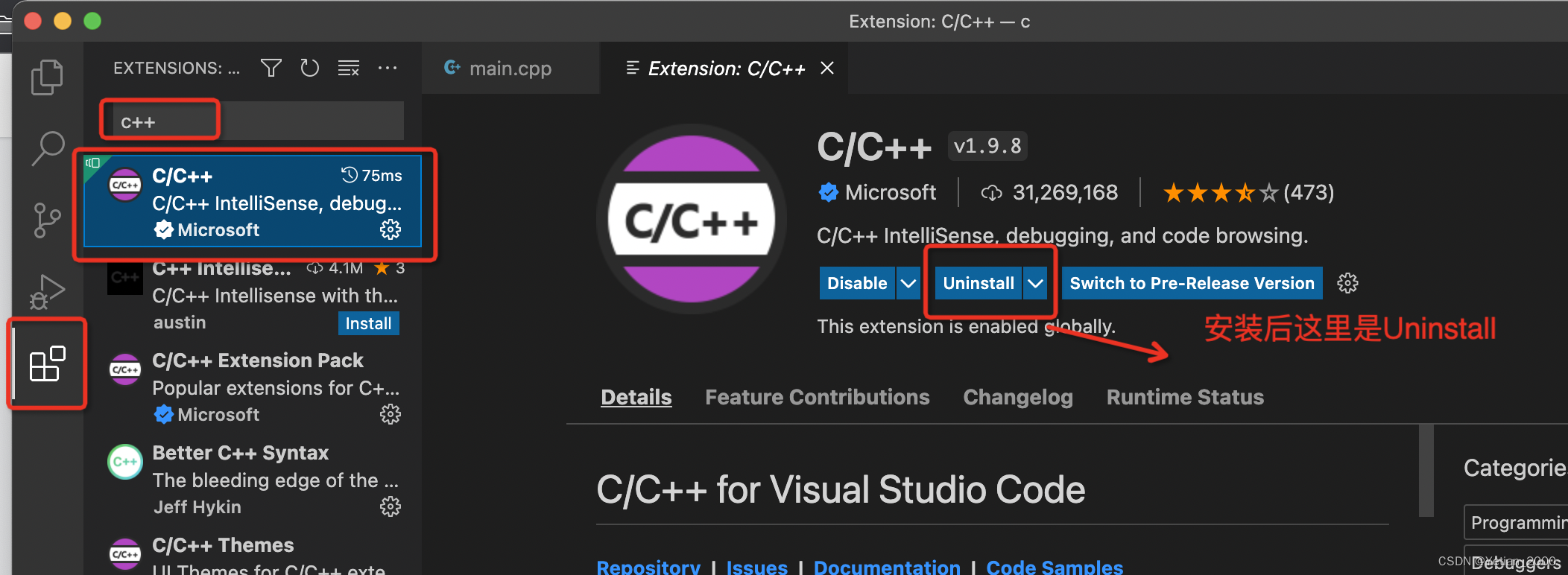Open the Source Control view

(47, 220)
